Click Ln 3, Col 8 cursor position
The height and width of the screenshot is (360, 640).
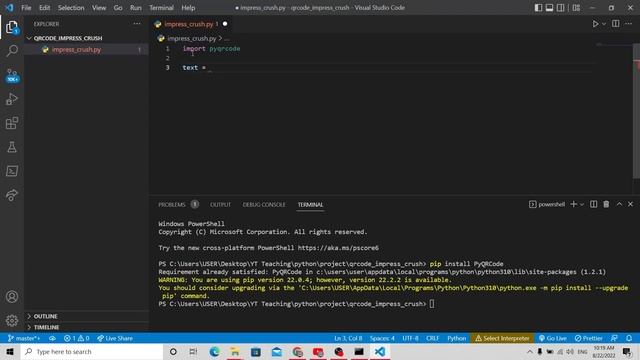point(348,338)
